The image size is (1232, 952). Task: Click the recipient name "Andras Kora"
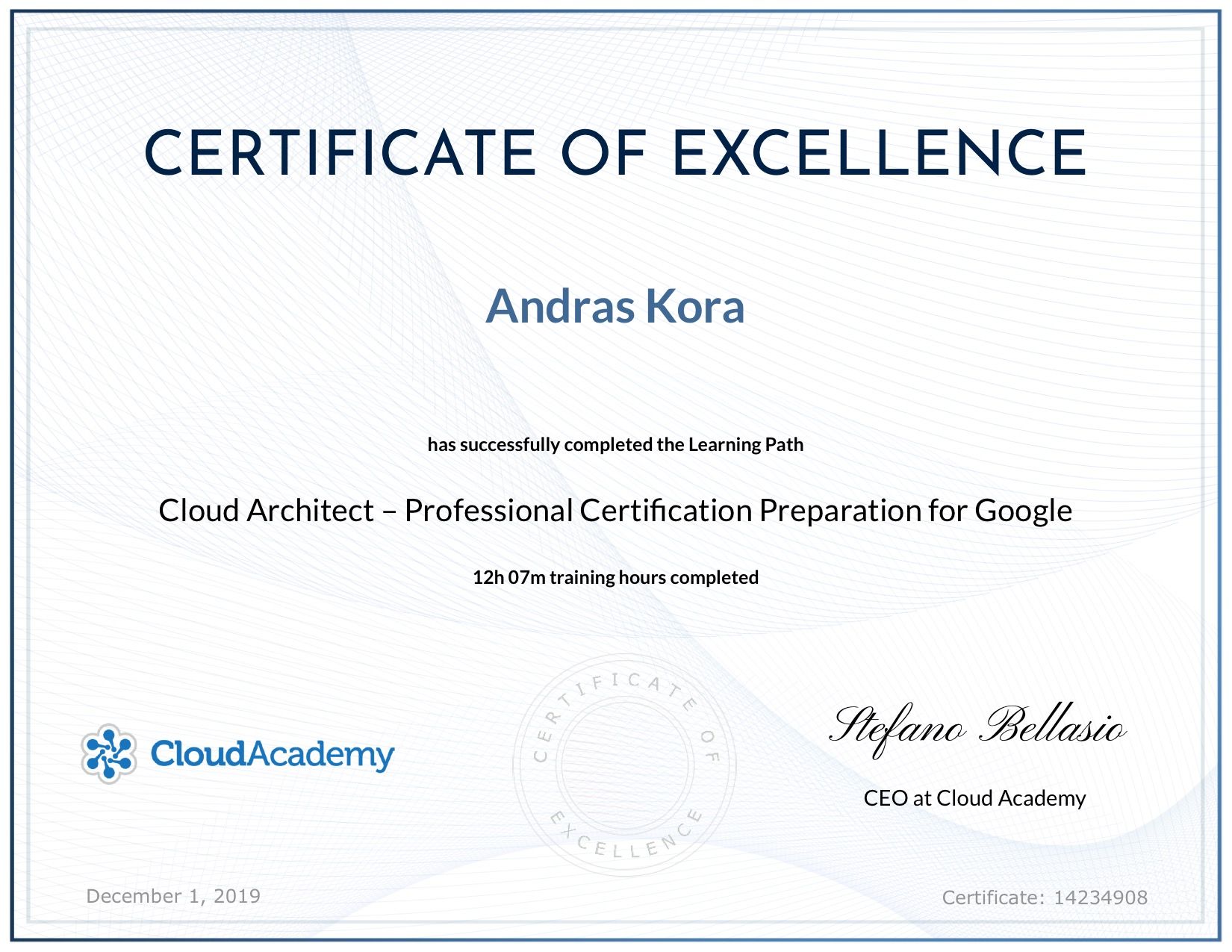tap(615, 306)
